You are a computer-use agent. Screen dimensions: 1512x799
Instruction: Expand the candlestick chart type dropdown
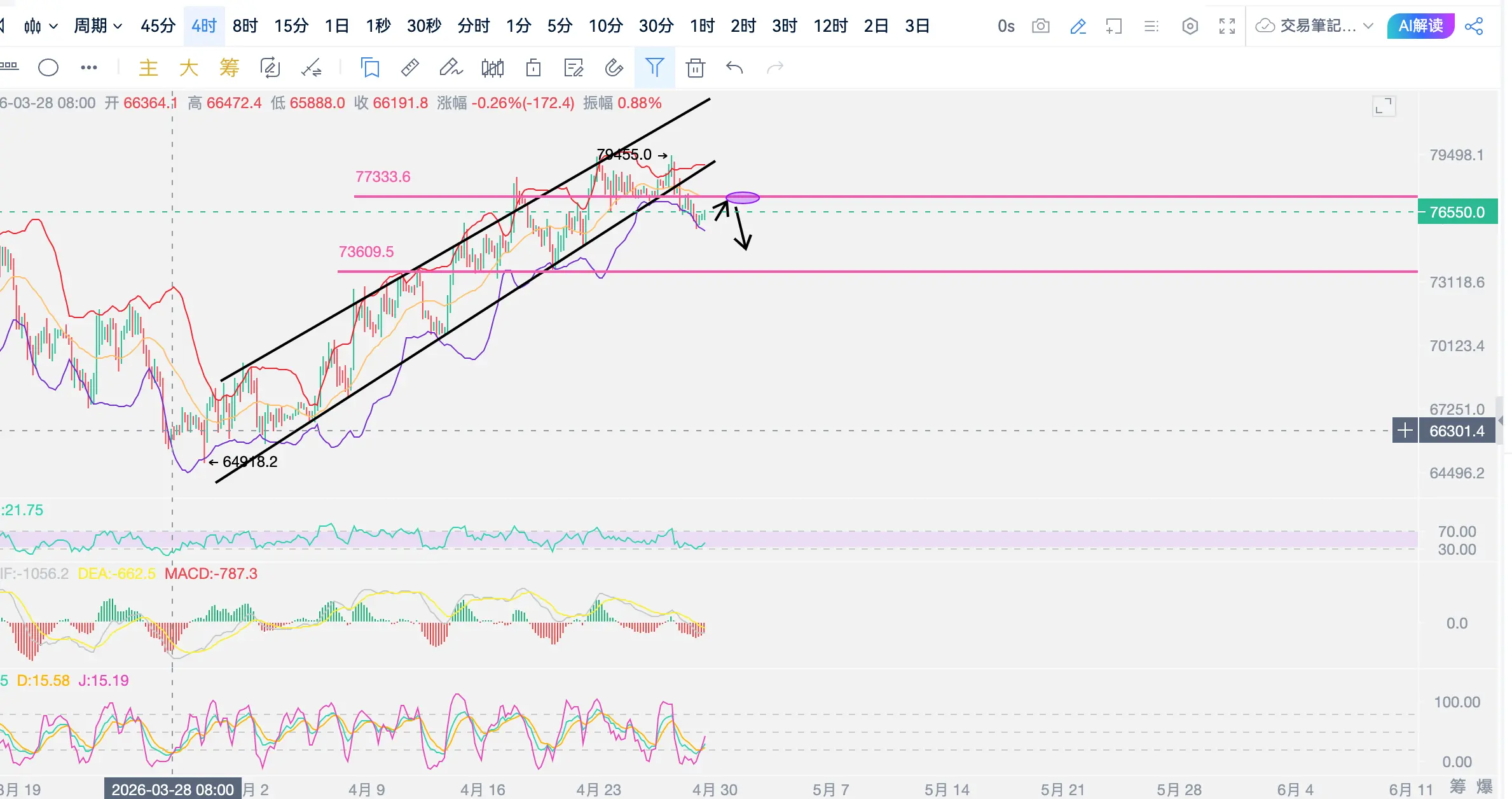pyautogui.click(x=41, y=26)
